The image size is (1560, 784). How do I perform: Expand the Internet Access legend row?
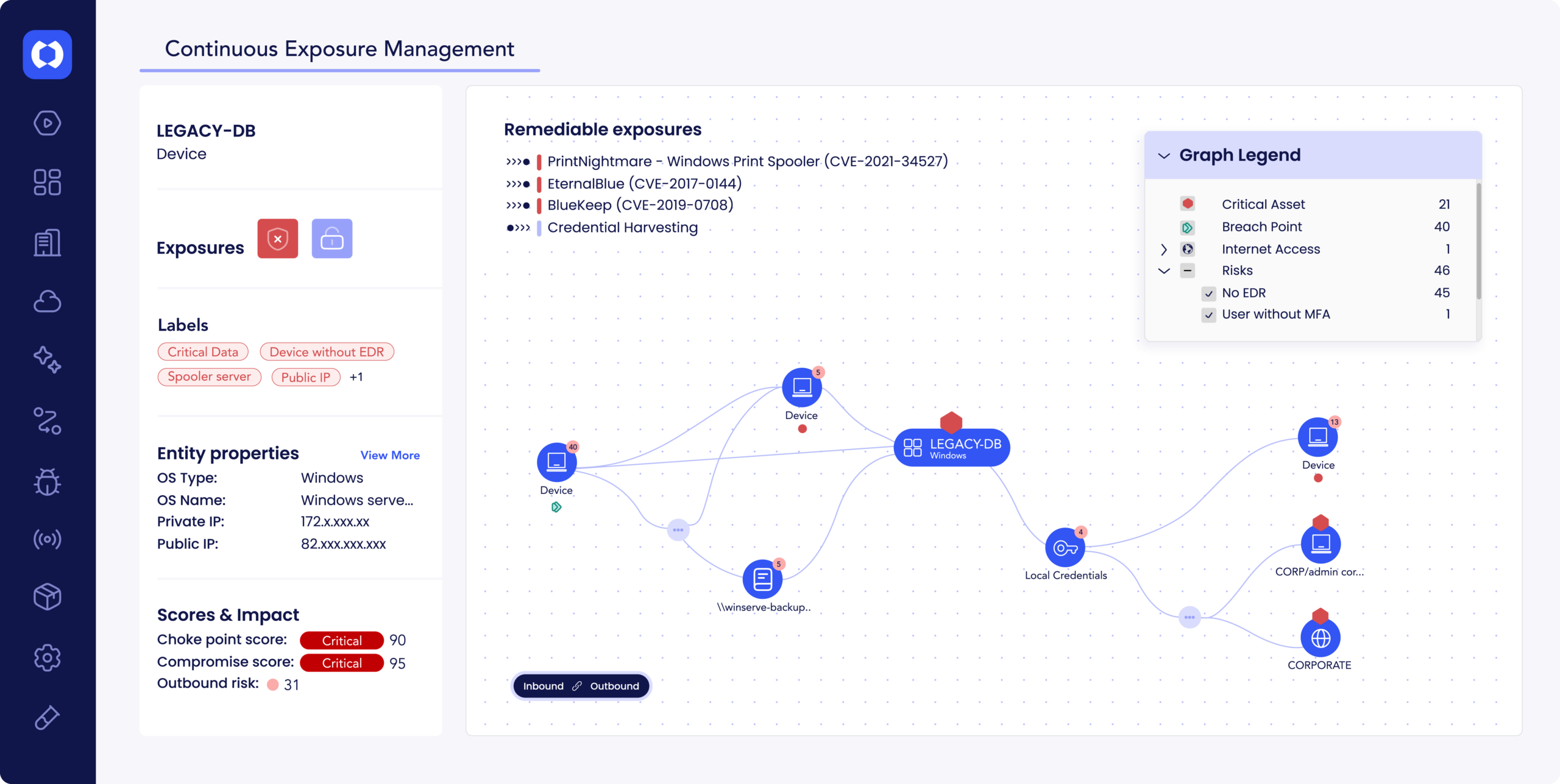click(1164, 249)
